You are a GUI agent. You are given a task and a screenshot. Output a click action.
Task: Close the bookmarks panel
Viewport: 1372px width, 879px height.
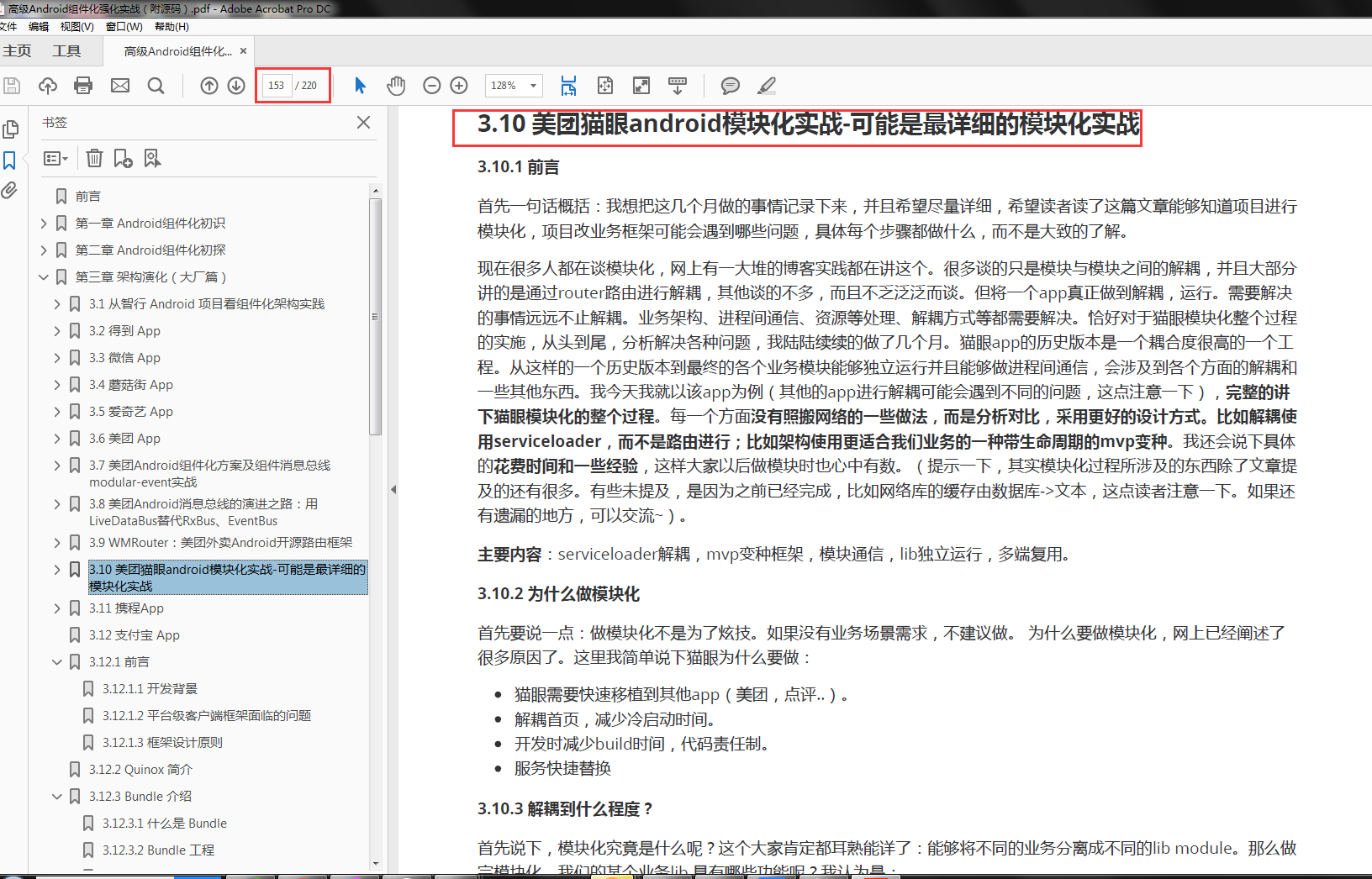364,122
